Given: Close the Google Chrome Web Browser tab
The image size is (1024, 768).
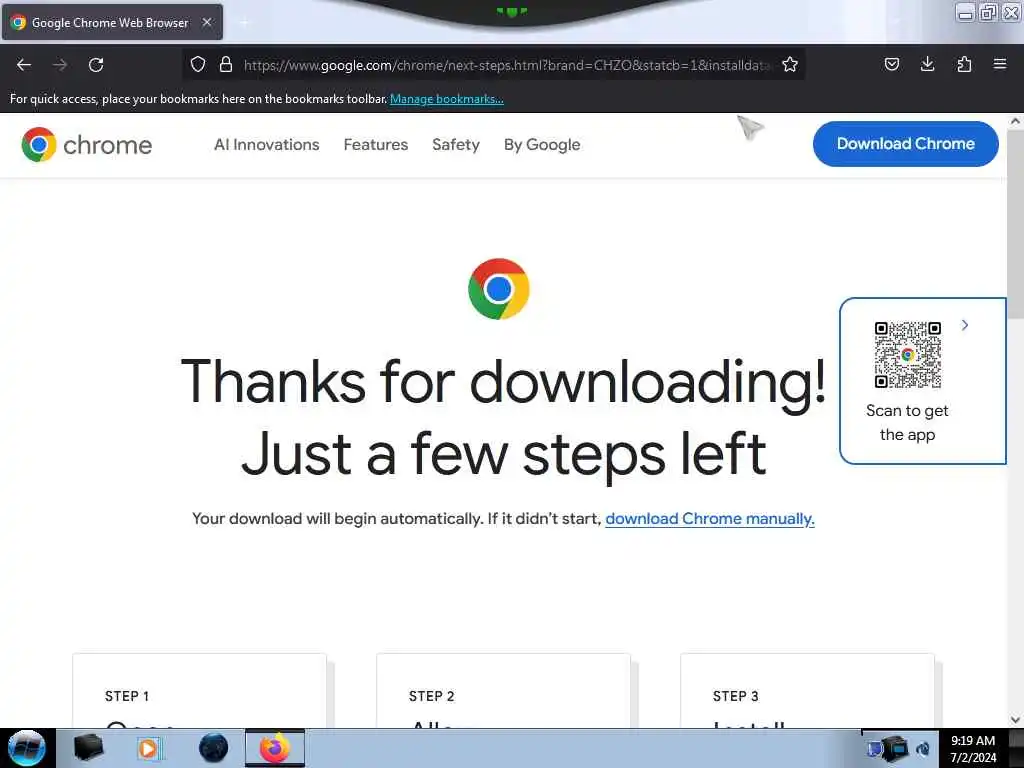Looking at the screenshot, I should [207, 22].
